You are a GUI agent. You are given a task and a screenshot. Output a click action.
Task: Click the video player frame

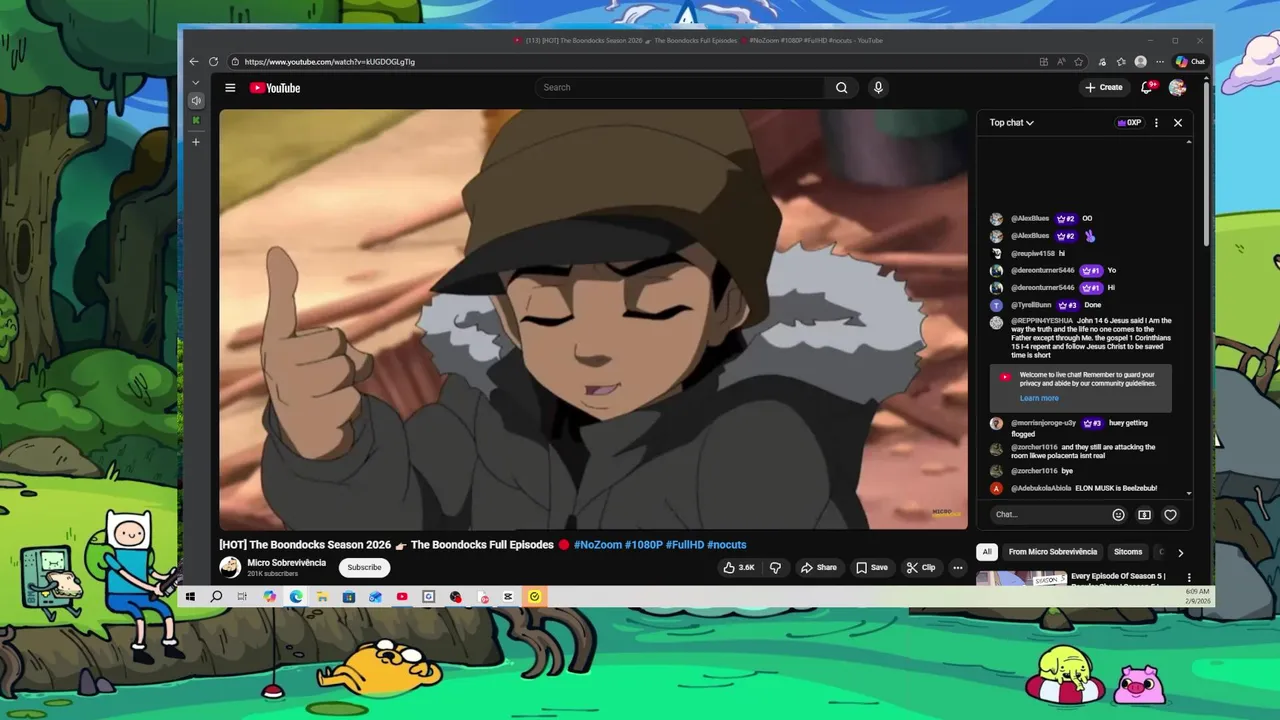(x=593, y=319)
